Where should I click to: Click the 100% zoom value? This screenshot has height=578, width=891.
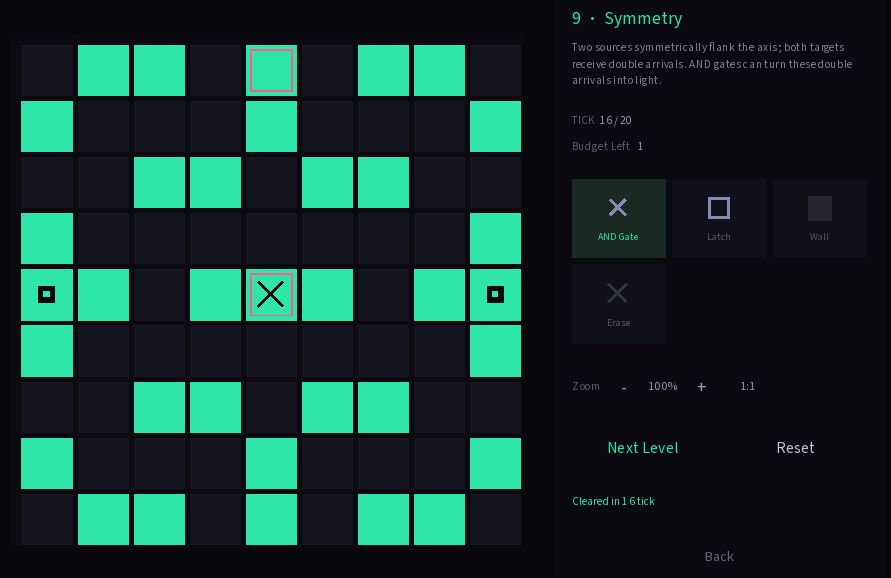pos(663,386)
